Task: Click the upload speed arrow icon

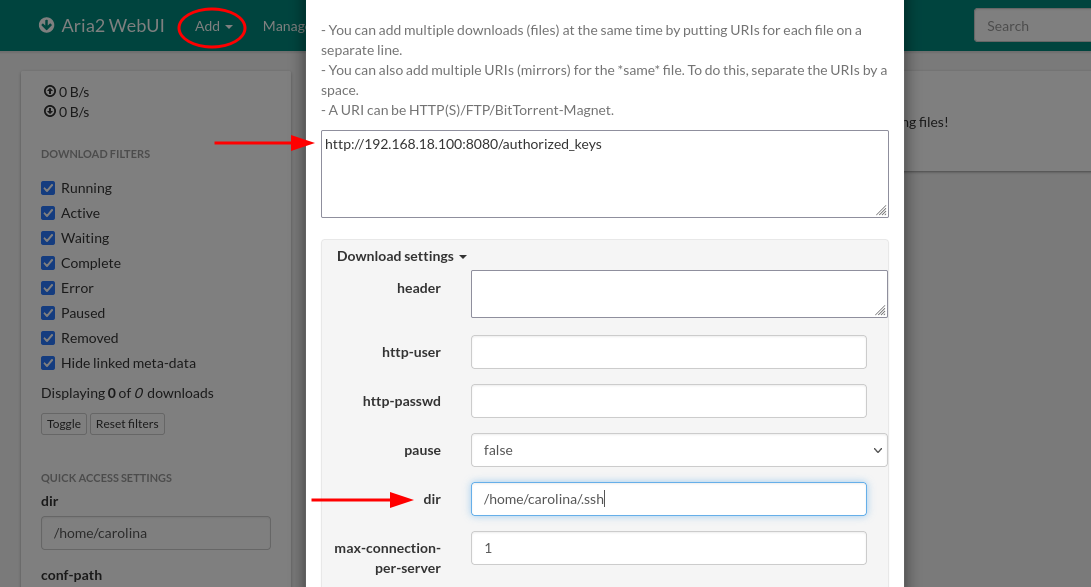Action: tap(49, 91)
